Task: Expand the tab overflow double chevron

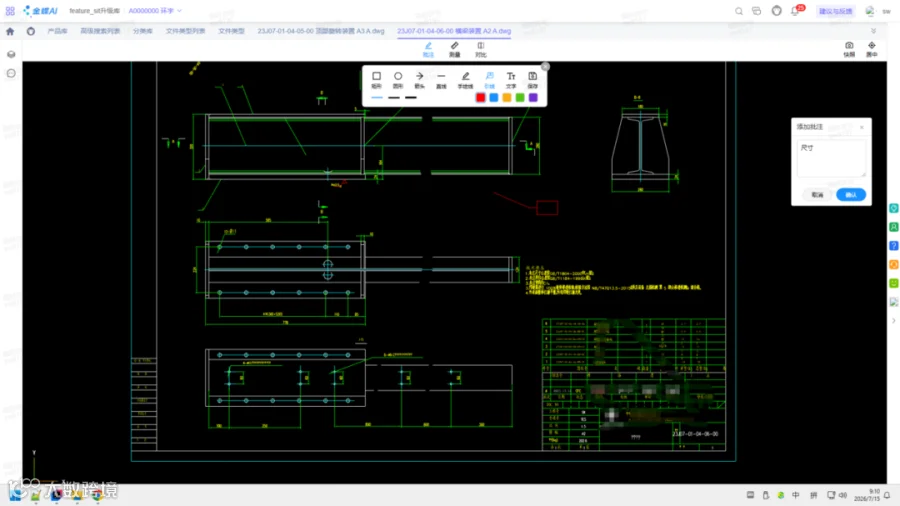Action: 874,31
